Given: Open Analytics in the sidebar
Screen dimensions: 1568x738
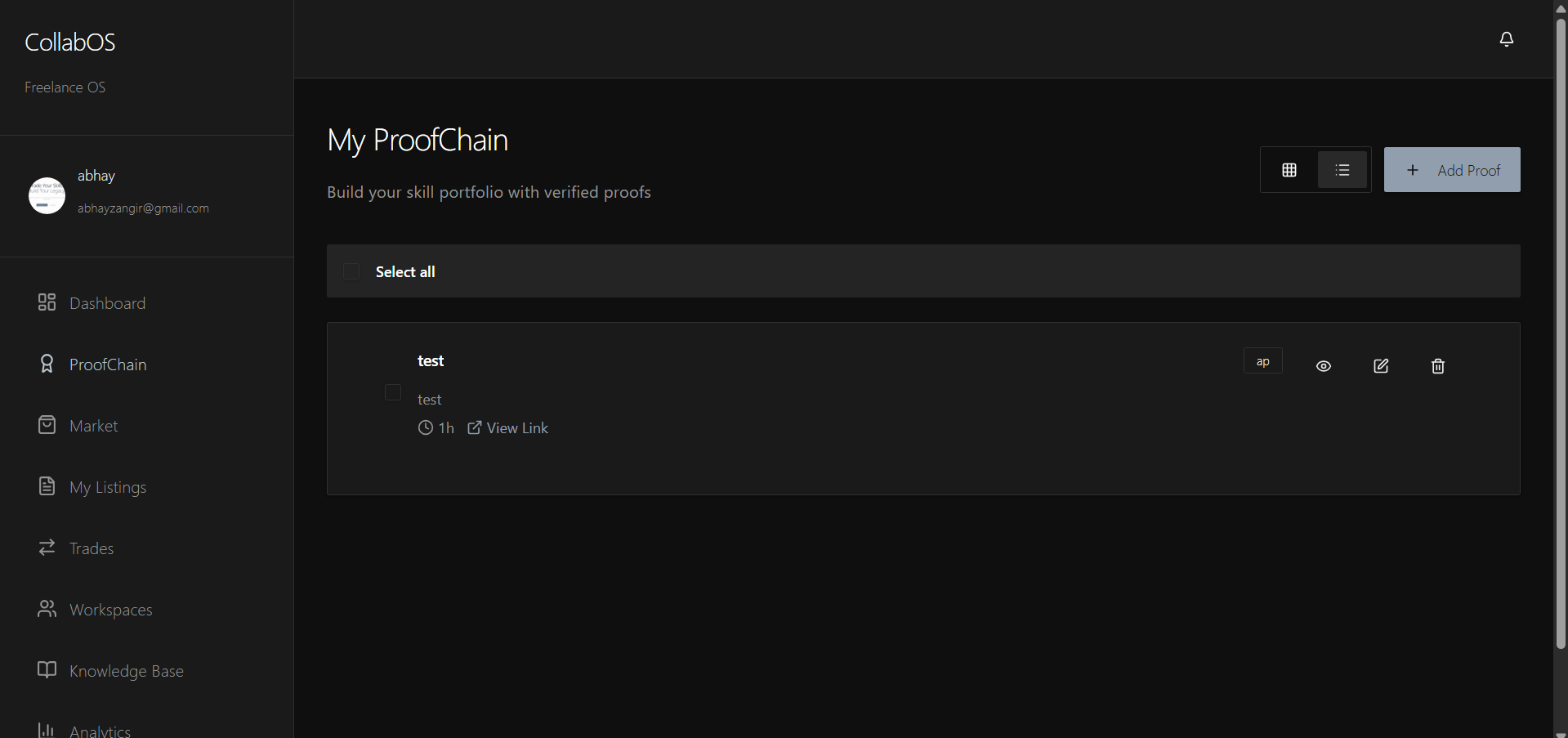Looking at the screenshot, I should [x=100, y=731].
